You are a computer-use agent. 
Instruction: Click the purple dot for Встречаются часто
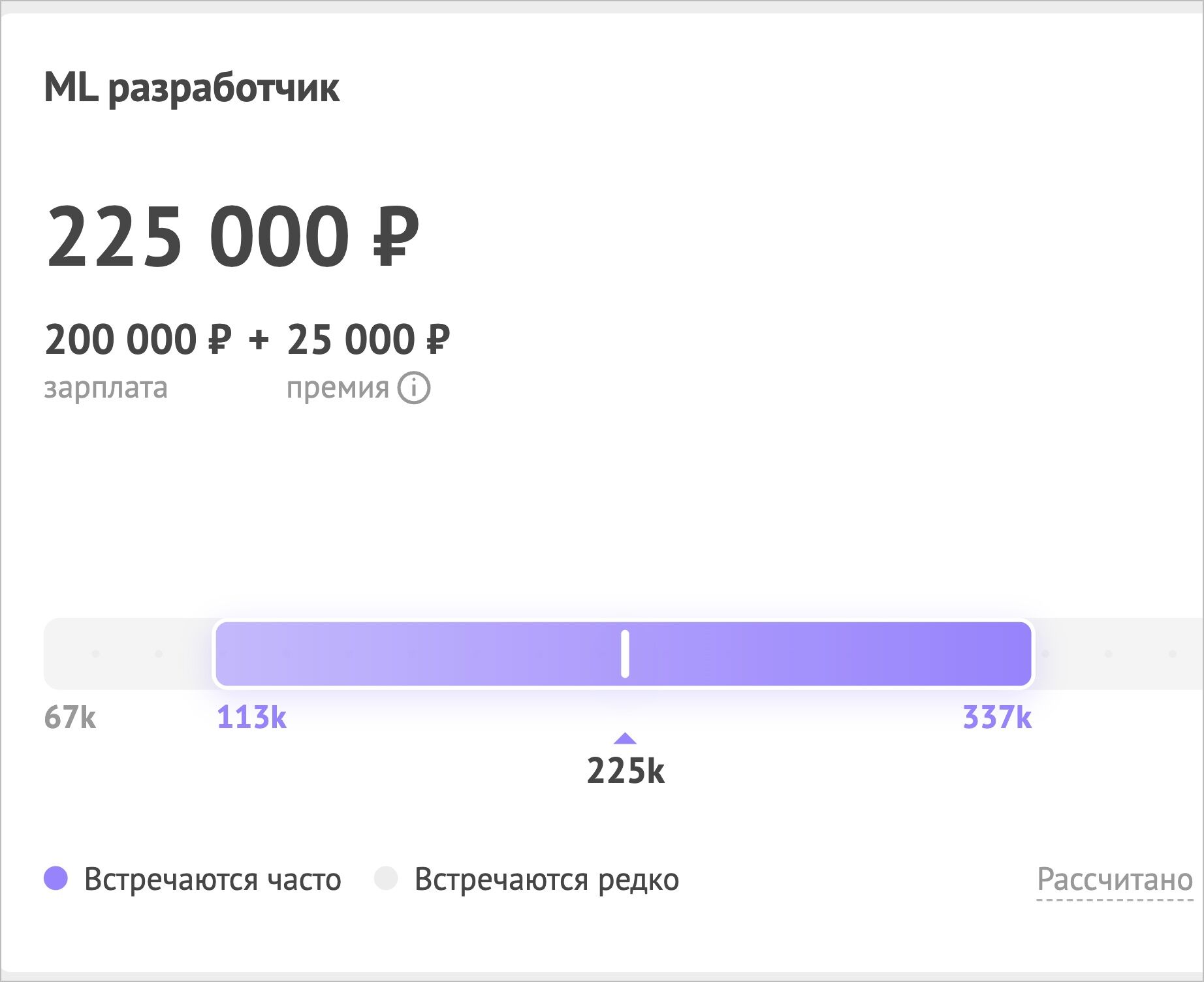(55, 878)
